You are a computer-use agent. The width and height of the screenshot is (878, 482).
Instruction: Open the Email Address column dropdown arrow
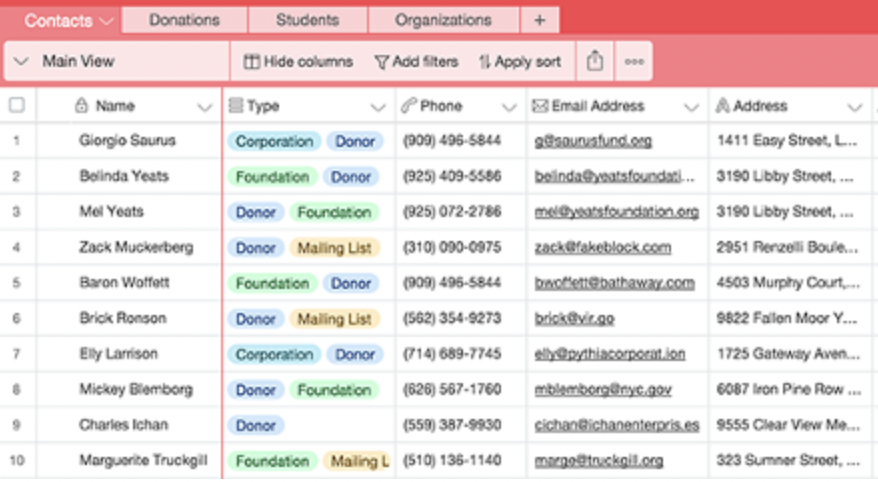(692, 107)
